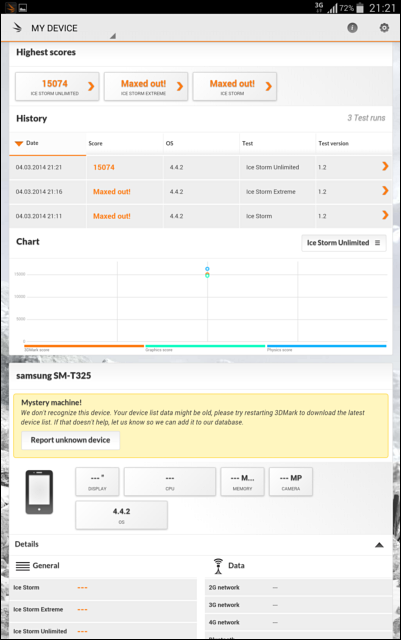Select the samsung SM-T325 device heading

point(53,376)
